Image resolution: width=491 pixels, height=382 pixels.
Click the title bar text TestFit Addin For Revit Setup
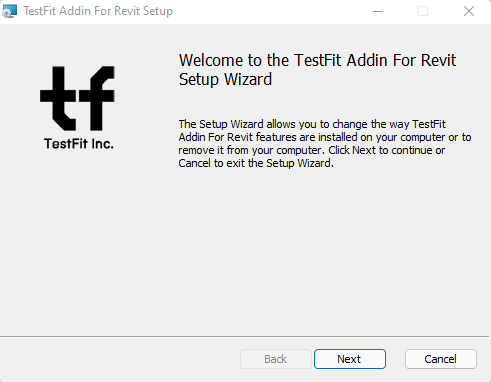[x=98, y=11]
